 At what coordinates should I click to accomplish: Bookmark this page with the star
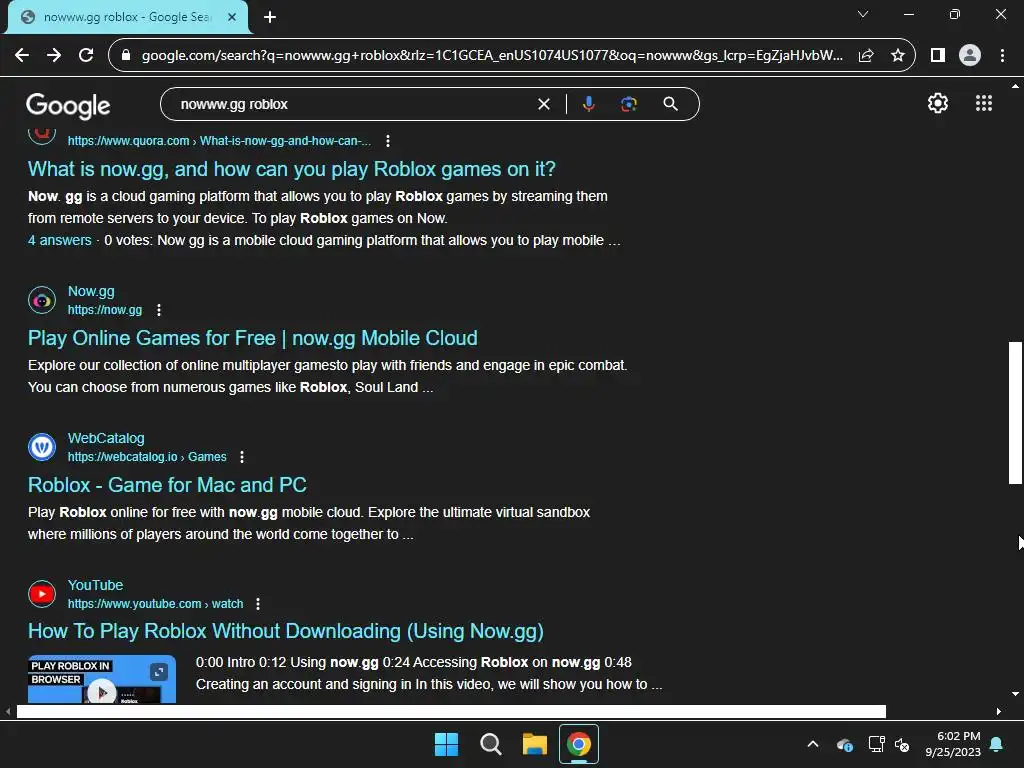click(x=898, y=56)
